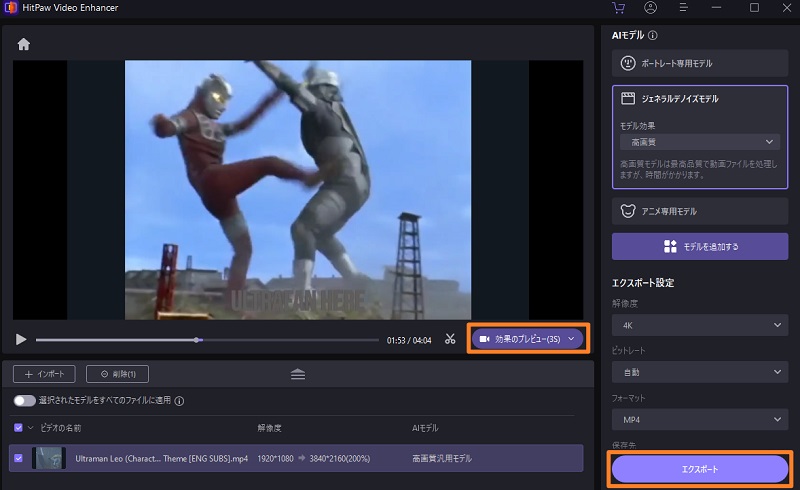The width and height of the screenshot is (800, 490).
Task: Go to the home screen icon
Action: (x=23, y=44)
